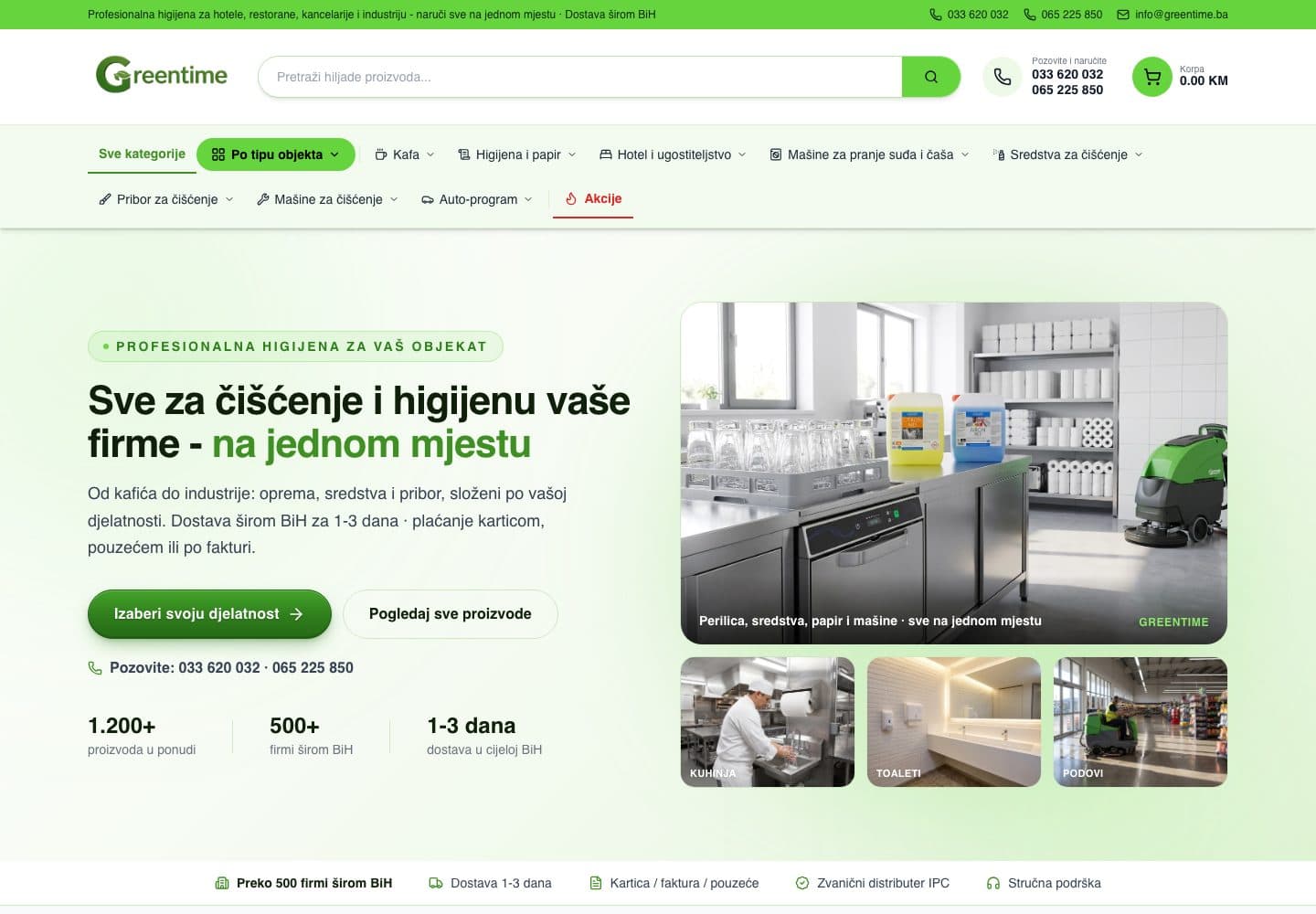Image resolution: width=1316 pixels, height=914 pixels.
Task: Click the round phone icon in the header
Action: click(1003, 77)
